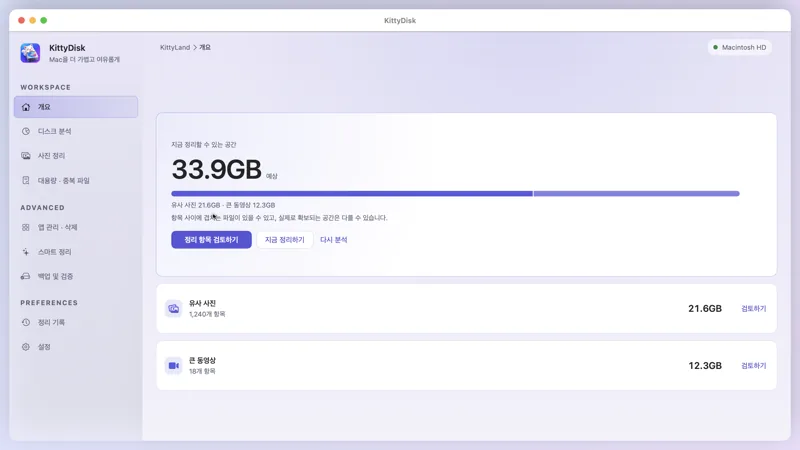This screenshot has width=800, height=450.
Task: Click 검토하기 for 큰 동영상
Action: click(x=754, y=366)
